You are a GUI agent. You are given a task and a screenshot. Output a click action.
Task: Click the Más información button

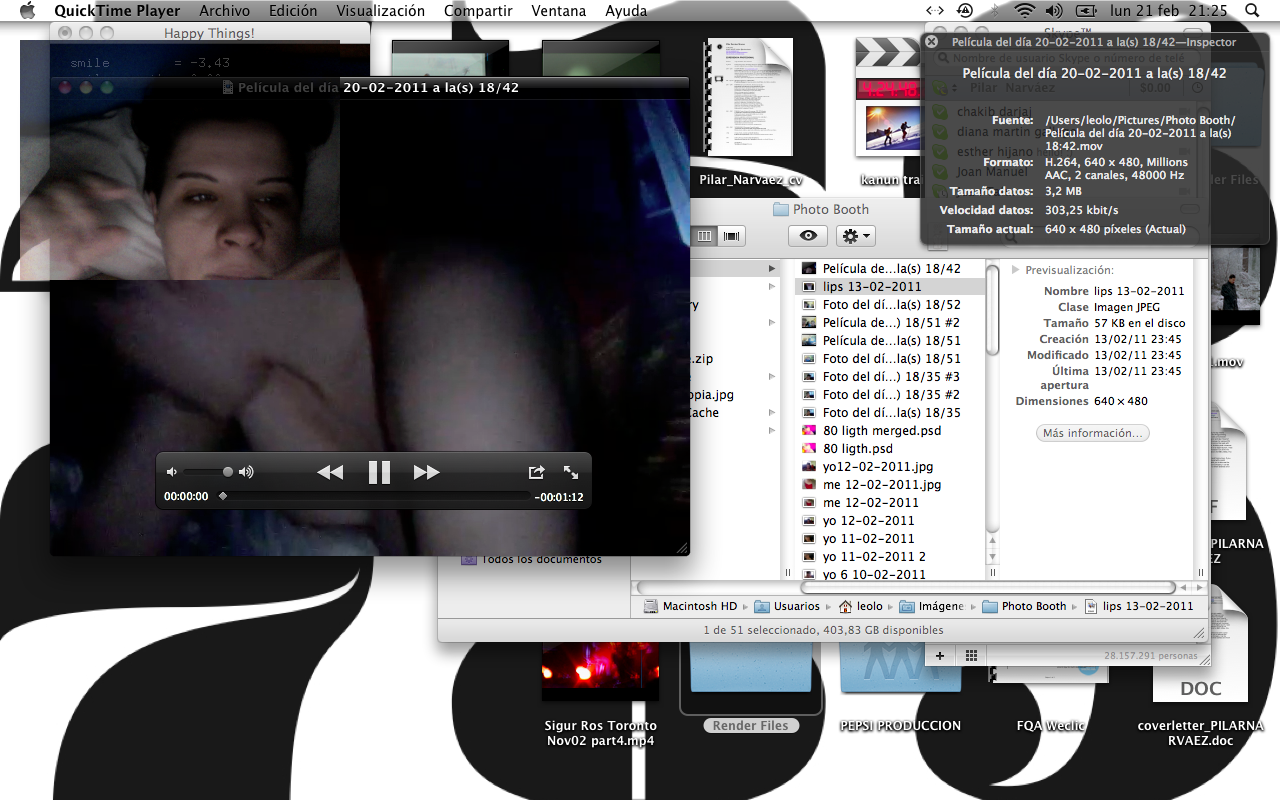(1092, 433)
